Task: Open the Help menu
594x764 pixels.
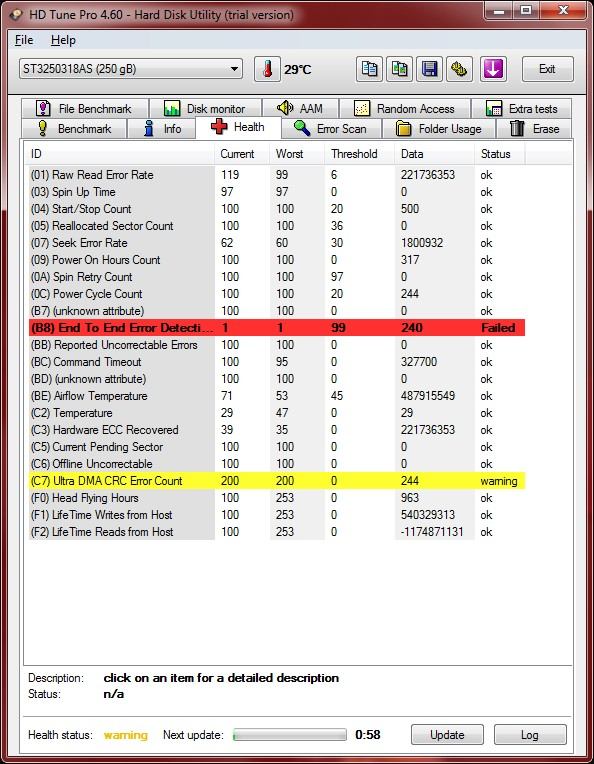Action: 63,40
